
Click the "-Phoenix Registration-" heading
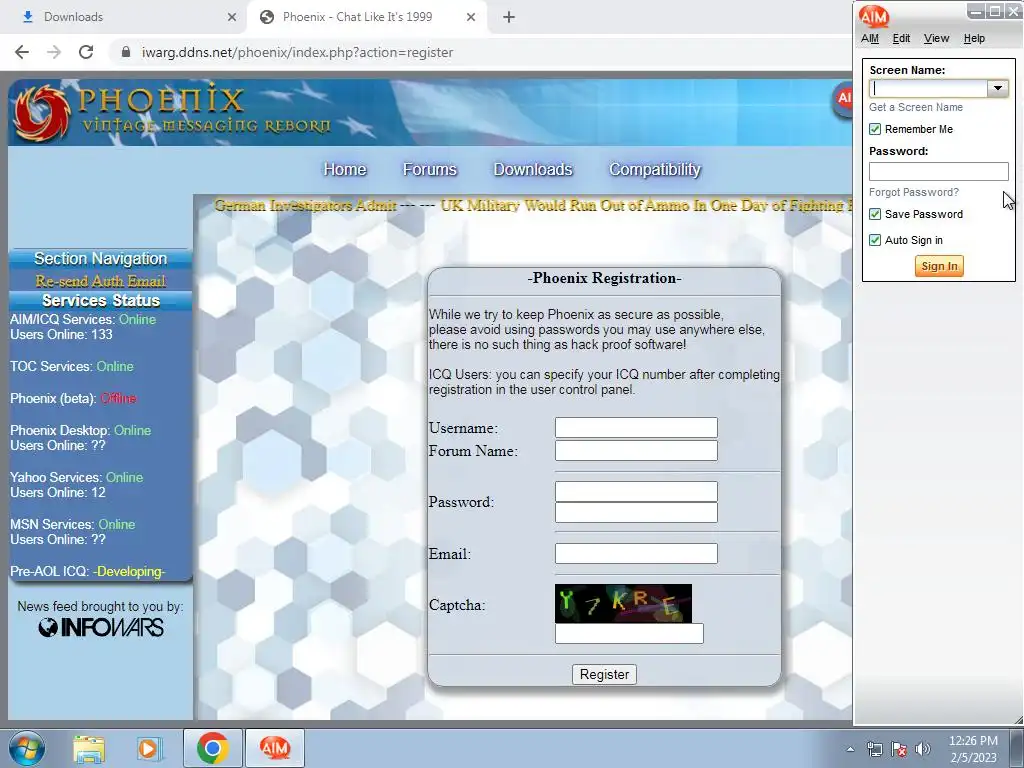pyautogui.click(x=604, y=278)
